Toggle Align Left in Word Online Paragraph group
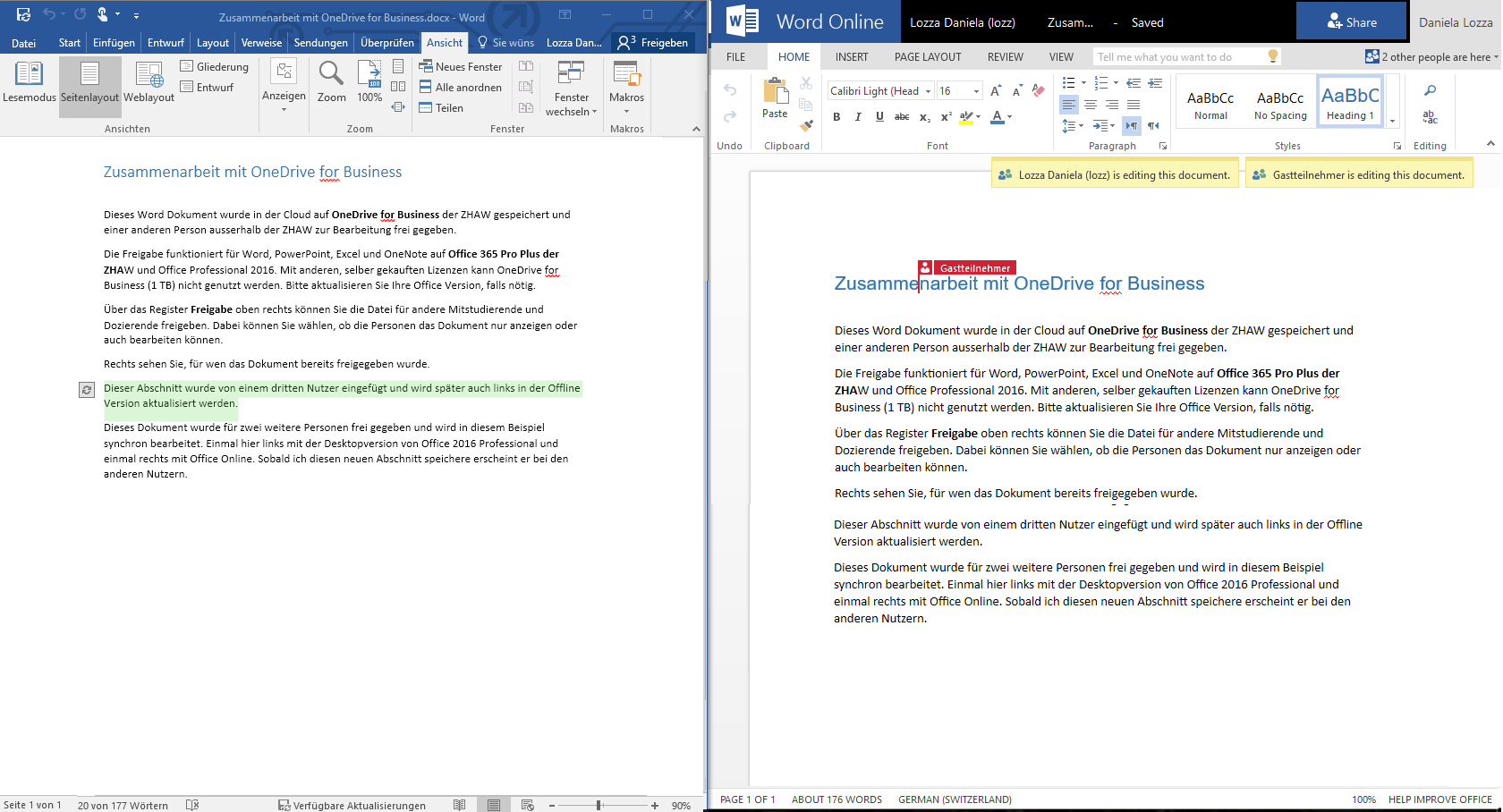 pos(1069,105)
